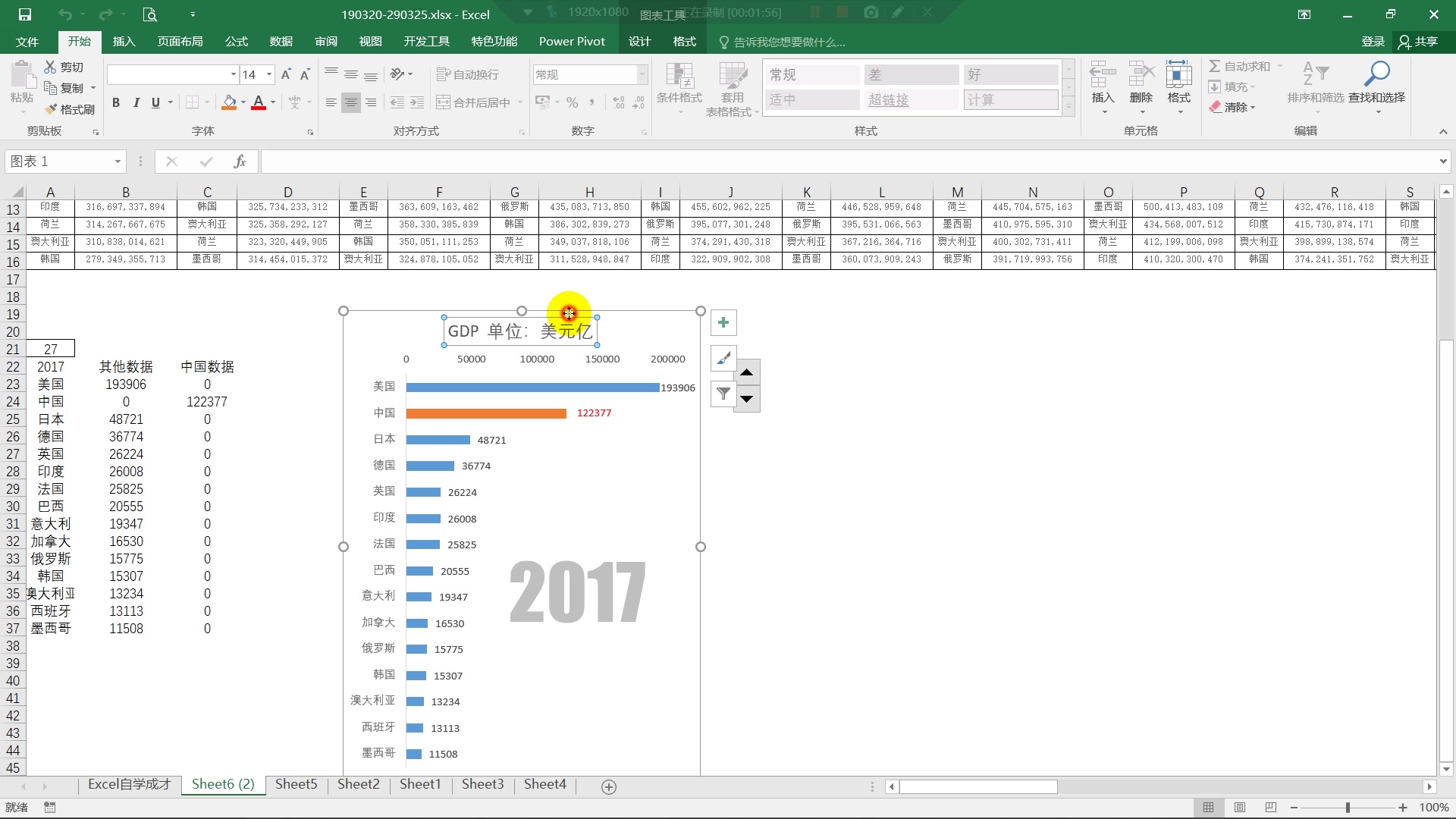
Task: Increase font size with the larger A icon
Action: (x=286, y=74)
